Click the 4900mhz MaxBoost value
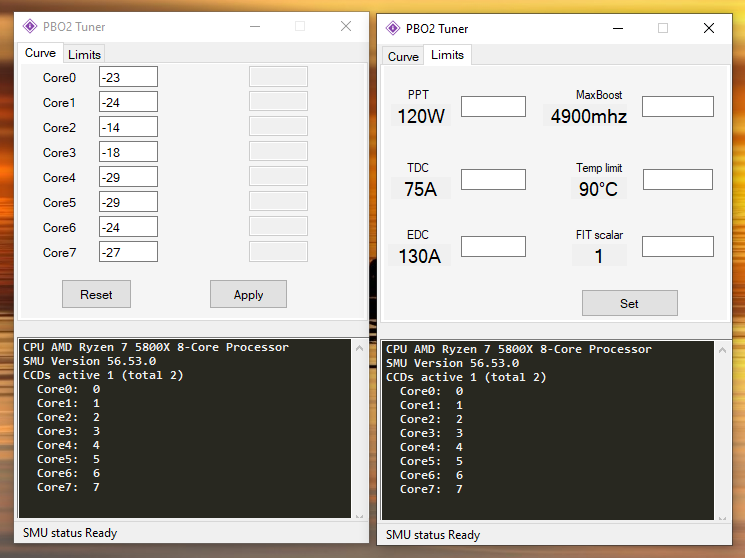 click(x=589, y=116)
